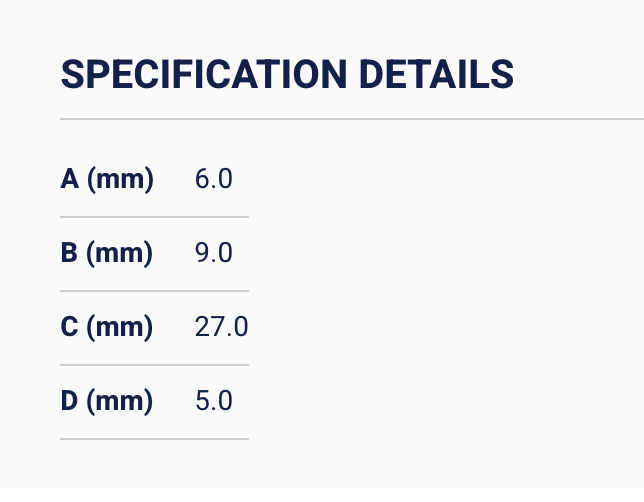Click the 6.0 value for dimension A
The width and height of the screenshot is (644, 502).
pyautogui.click(x=214, y=180)
